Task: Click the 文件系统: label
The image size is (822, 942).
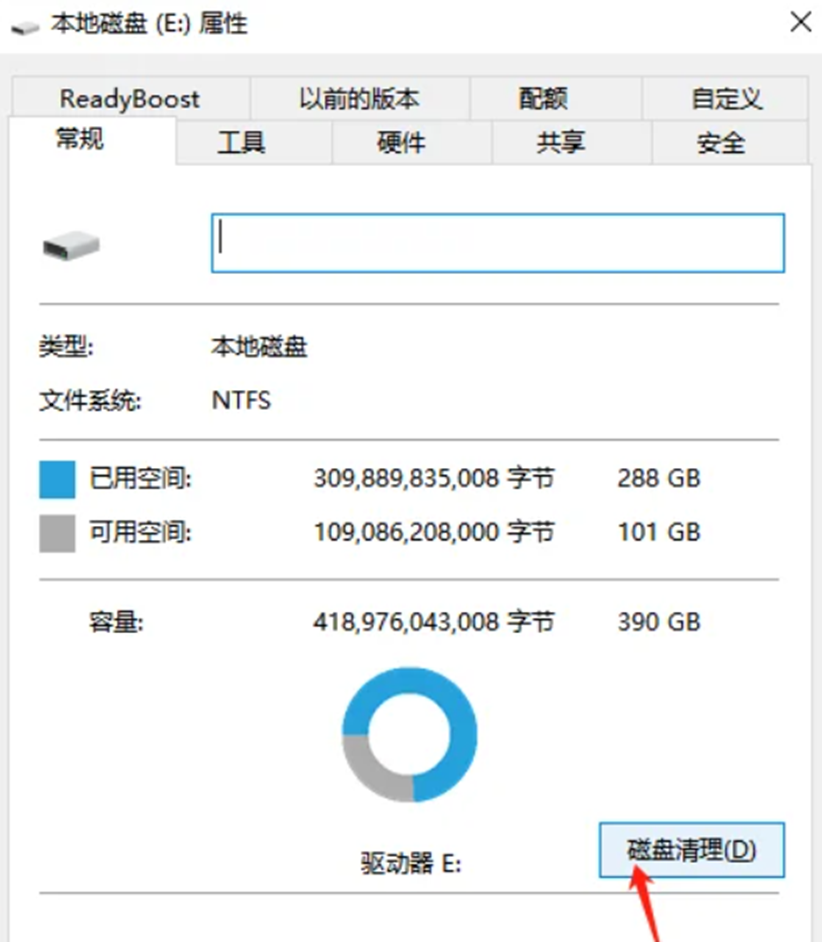Action: pyautogui.click(x=90, y=400)
